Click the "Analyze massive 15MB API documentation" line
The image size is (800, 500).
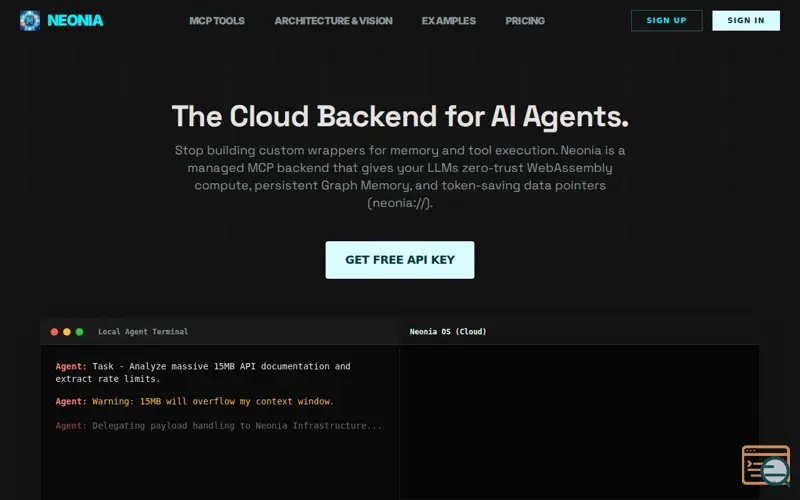point(203,372)
